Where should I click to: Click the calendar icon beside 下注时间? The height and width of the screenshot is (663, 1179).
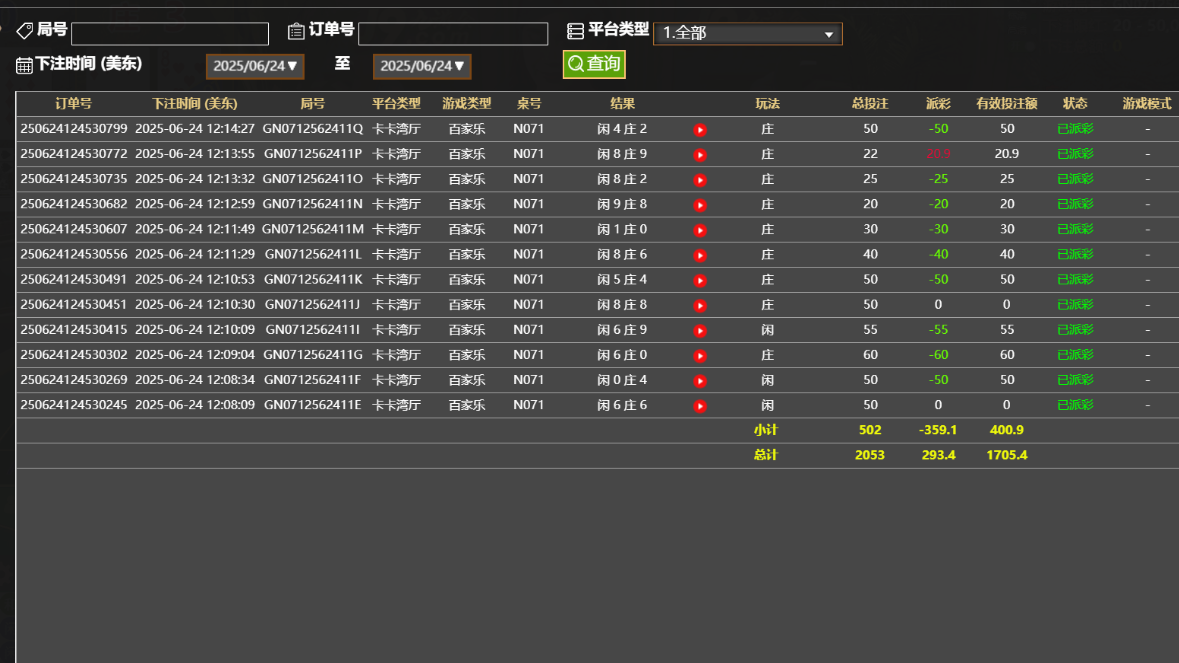click(x=25, y=66)
